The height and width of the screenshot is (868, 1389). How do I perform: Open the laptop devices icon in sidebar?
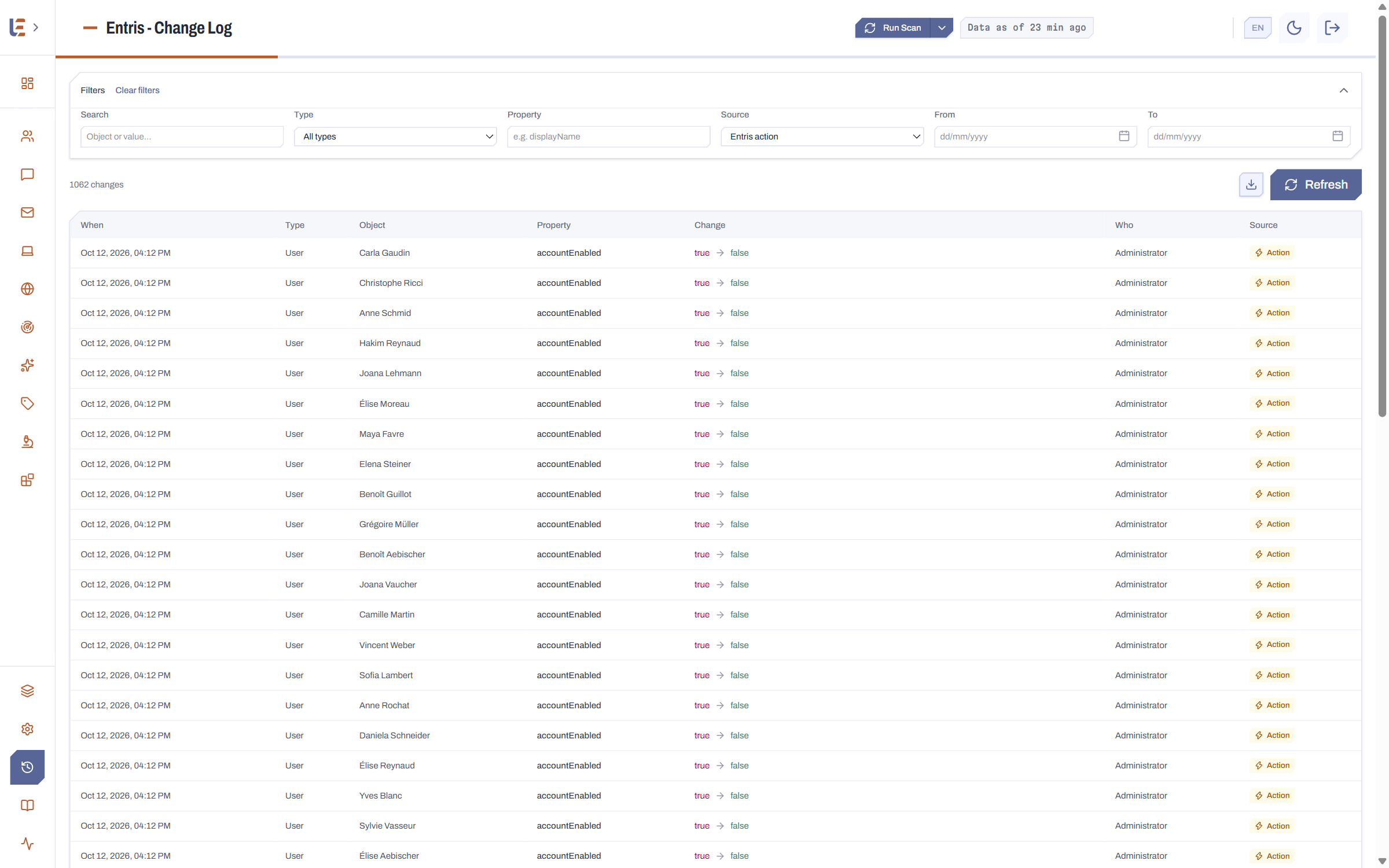click(27, 251)
